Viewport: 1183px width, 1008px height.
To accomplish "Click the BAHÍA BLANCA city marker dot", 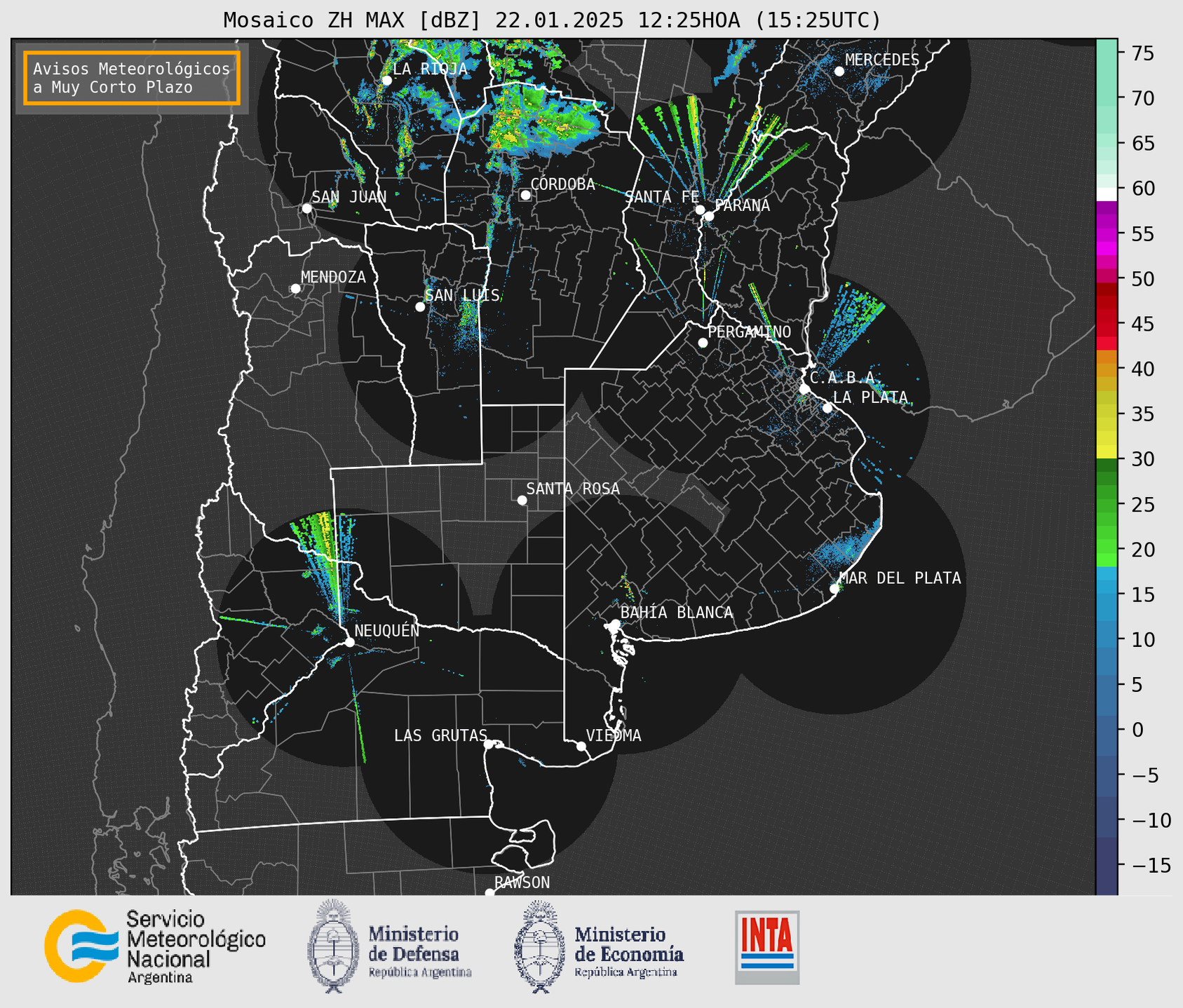I will 615,624.
